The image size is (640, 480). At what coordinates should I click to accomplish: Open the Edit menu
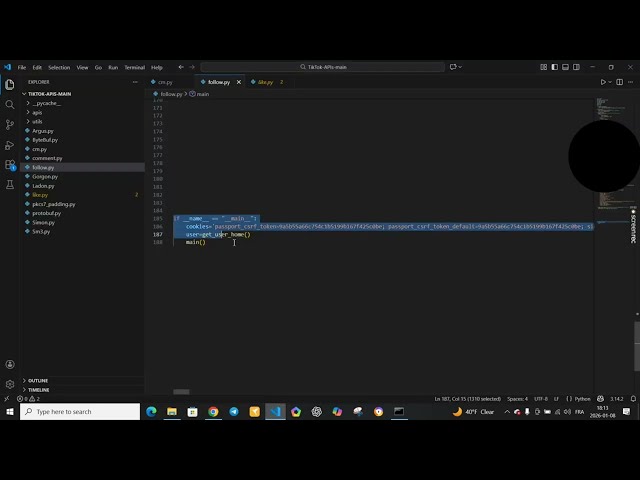pos(37,67)
